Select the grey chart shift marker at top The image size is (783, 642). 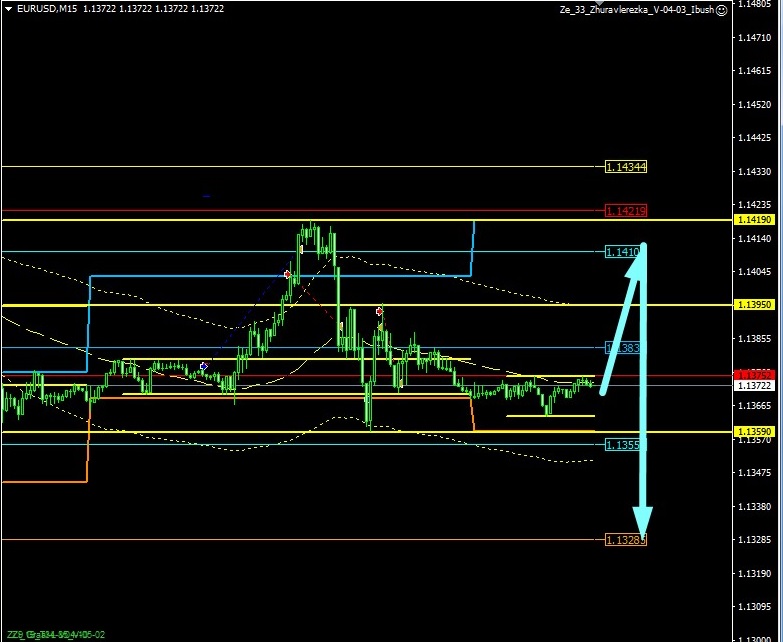[598, 2]
